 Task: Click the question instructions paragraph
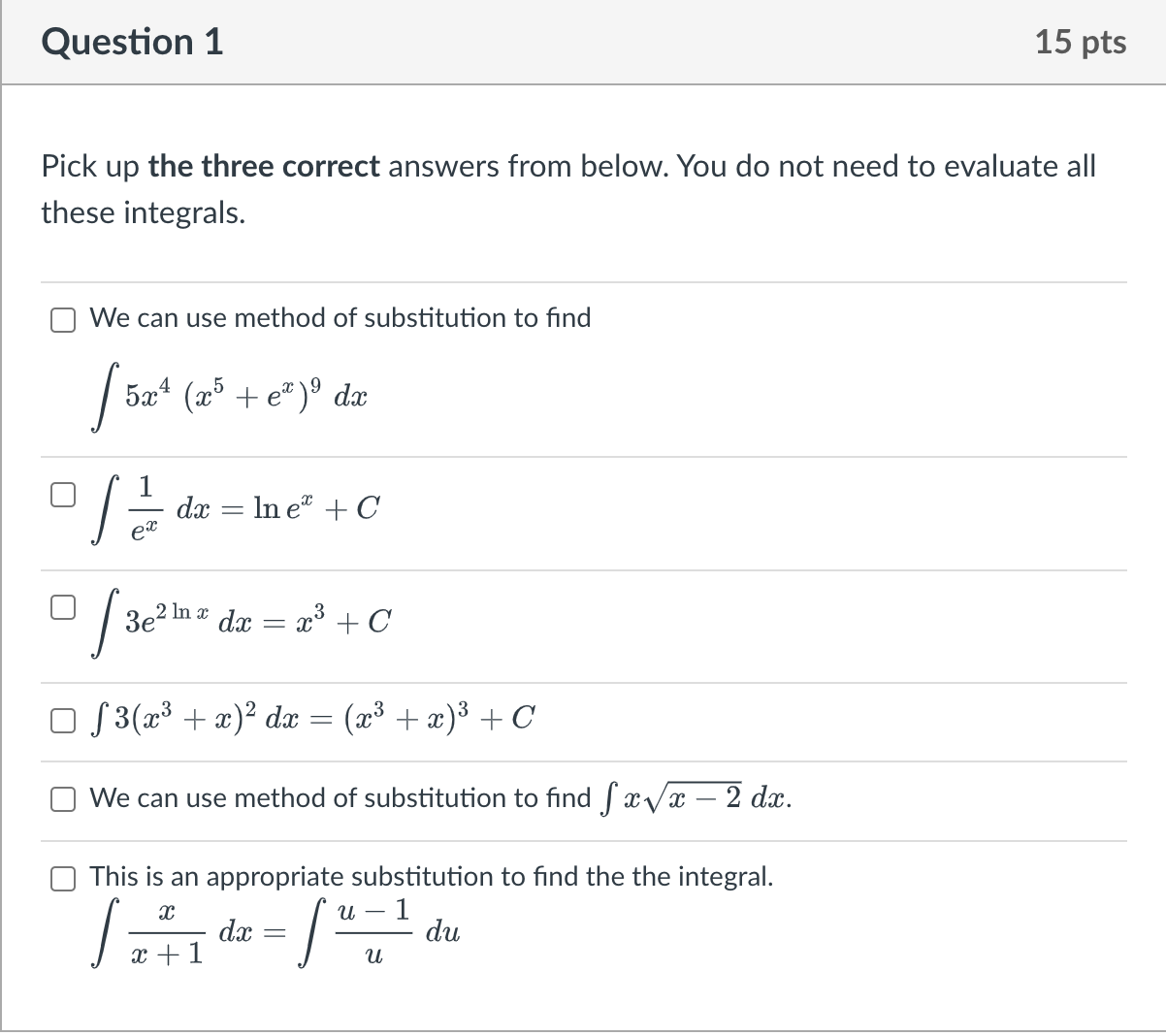567,189
